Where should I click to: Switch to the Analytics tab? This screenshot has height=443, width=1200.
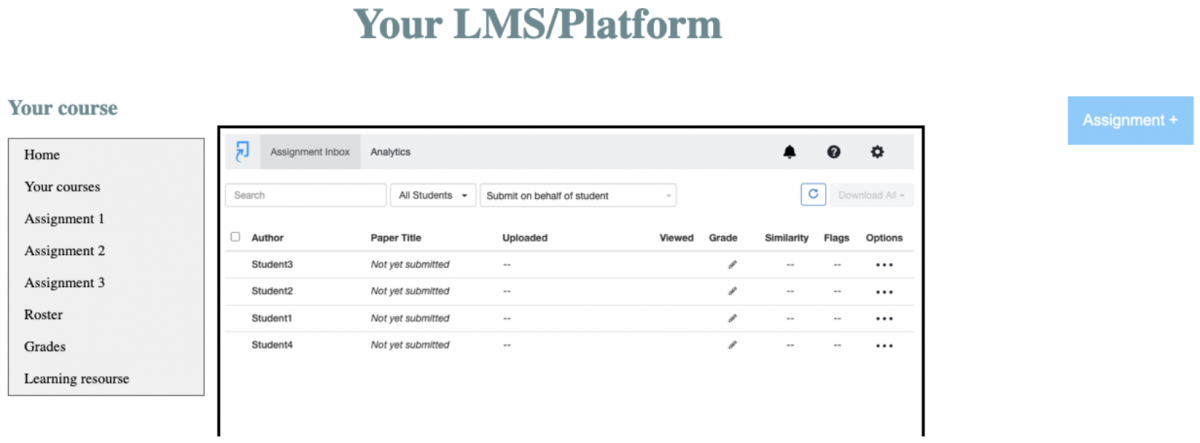click(390, 152)
